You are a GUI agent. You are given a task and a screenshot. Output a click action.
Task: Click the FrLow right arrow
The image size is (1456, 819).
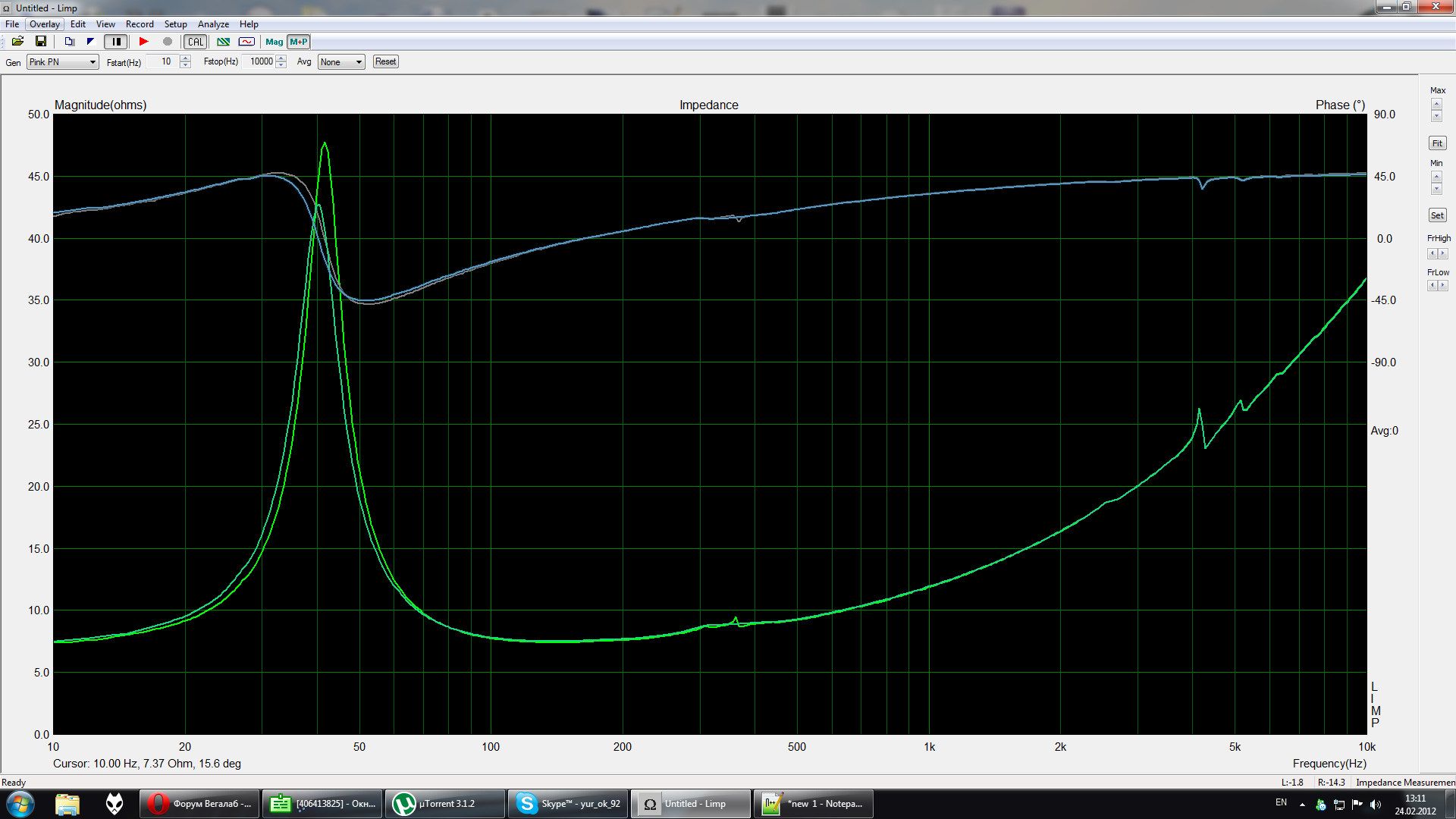[1443, 285]
